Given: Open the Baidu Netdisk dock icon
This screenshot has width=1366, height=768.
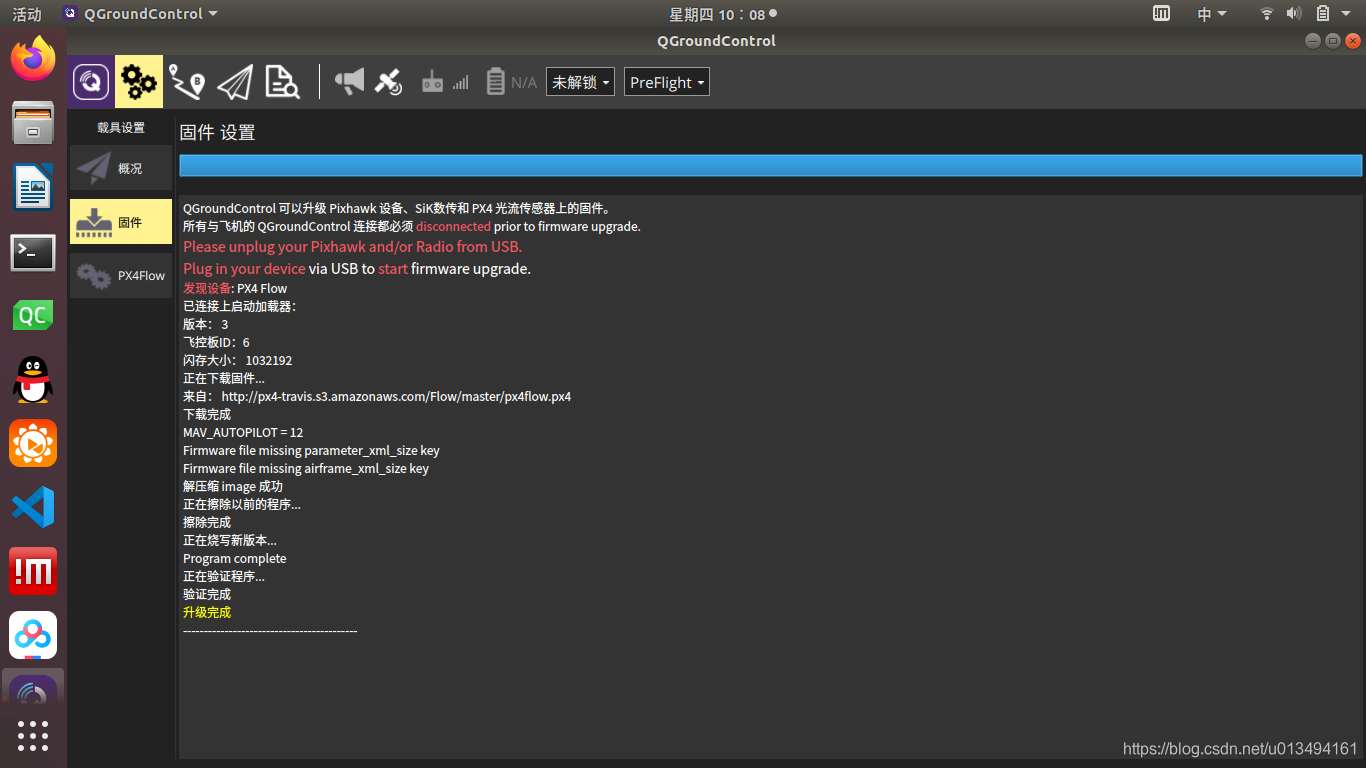Looking at the screenshot, I should 33,636.
